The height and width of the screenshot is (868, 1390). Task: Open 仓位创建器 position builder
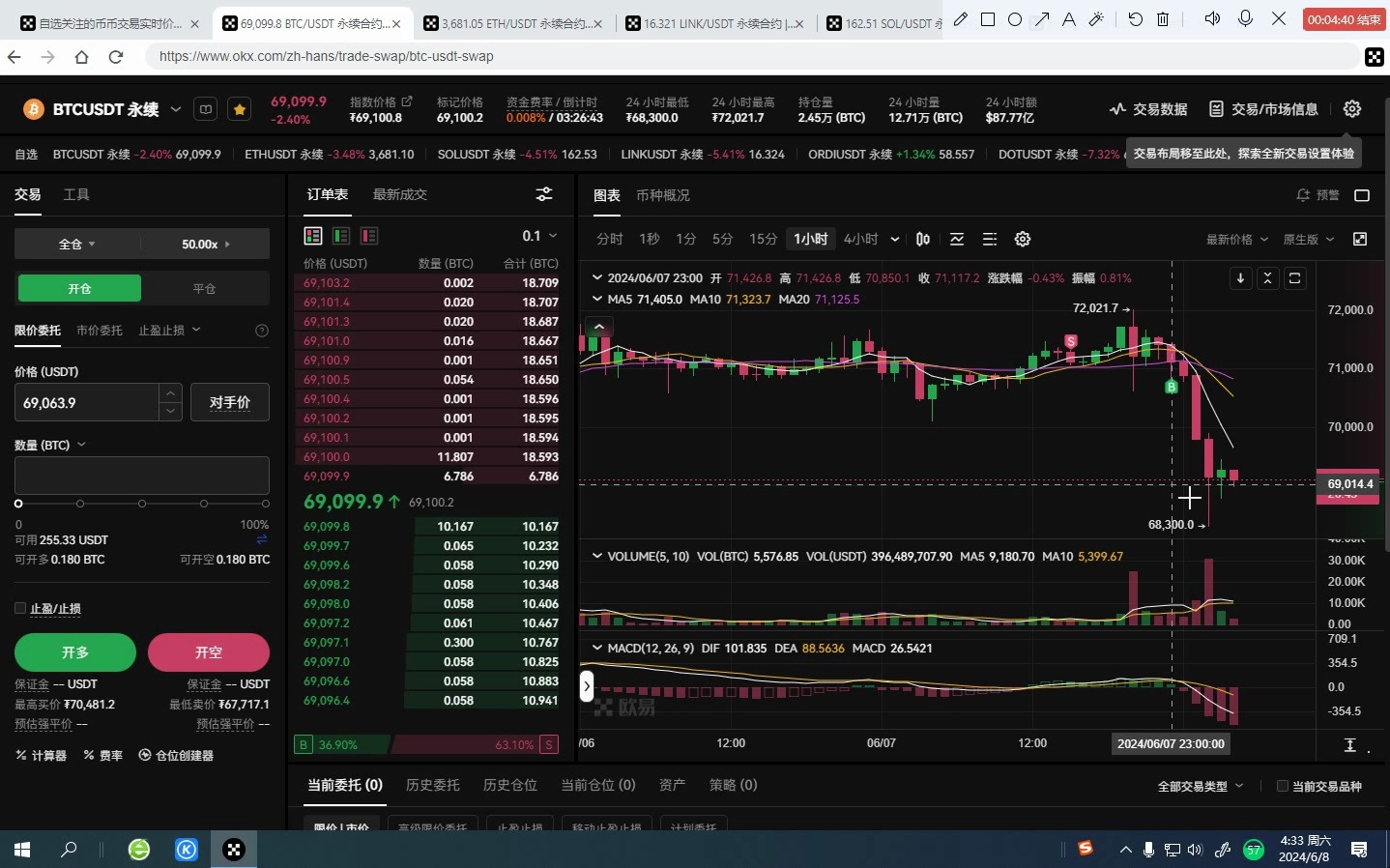[176, 755]
